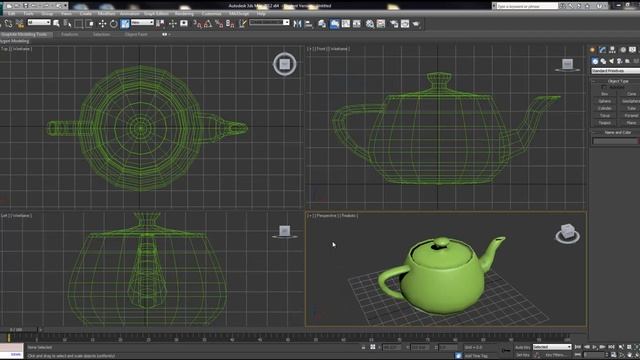Open the ribbon minimize options arrow
This screenshot has width=640, height=360.
[x=165, y=35]
